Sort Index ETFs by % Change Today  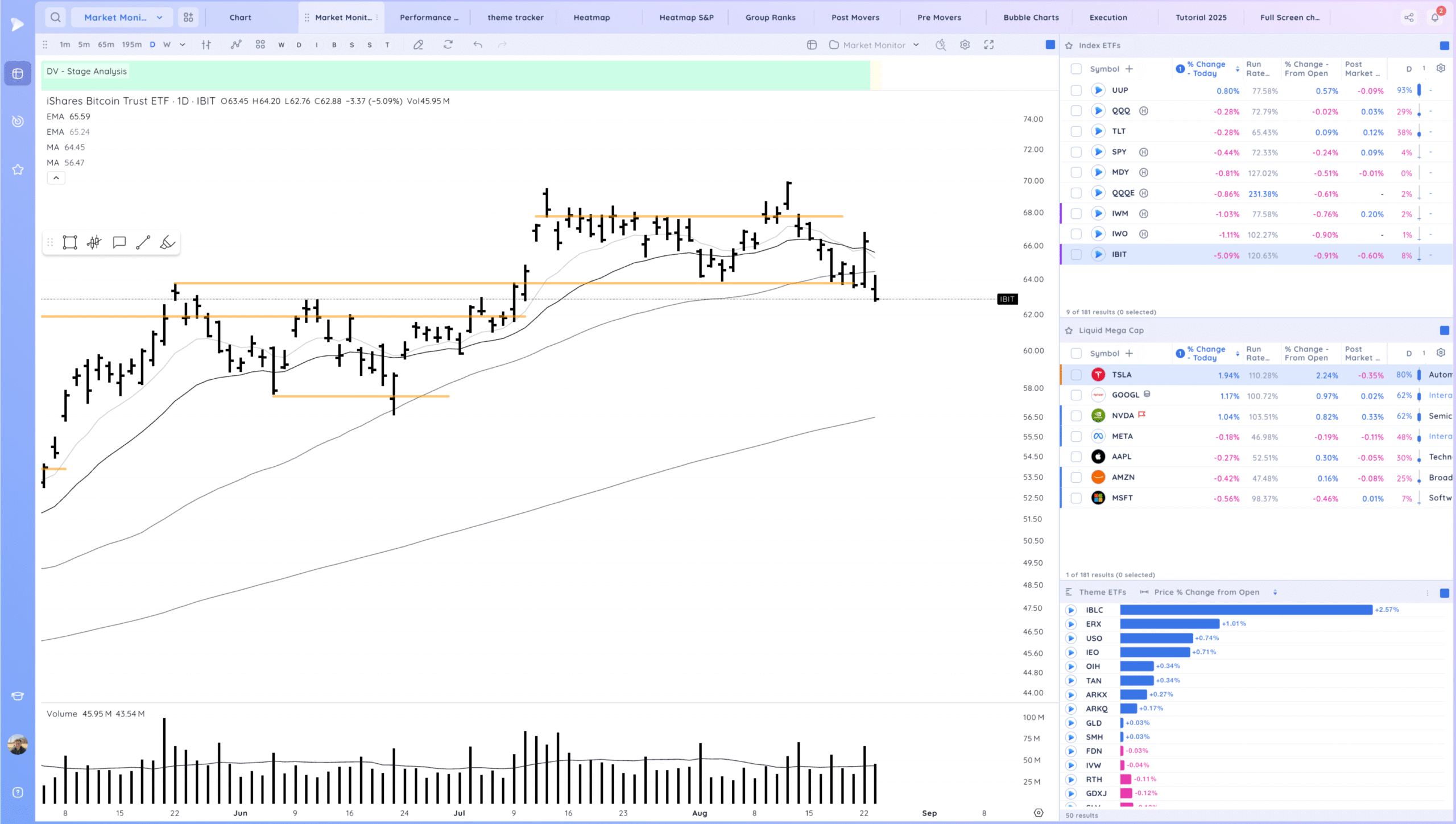(x=1207, y=69)
